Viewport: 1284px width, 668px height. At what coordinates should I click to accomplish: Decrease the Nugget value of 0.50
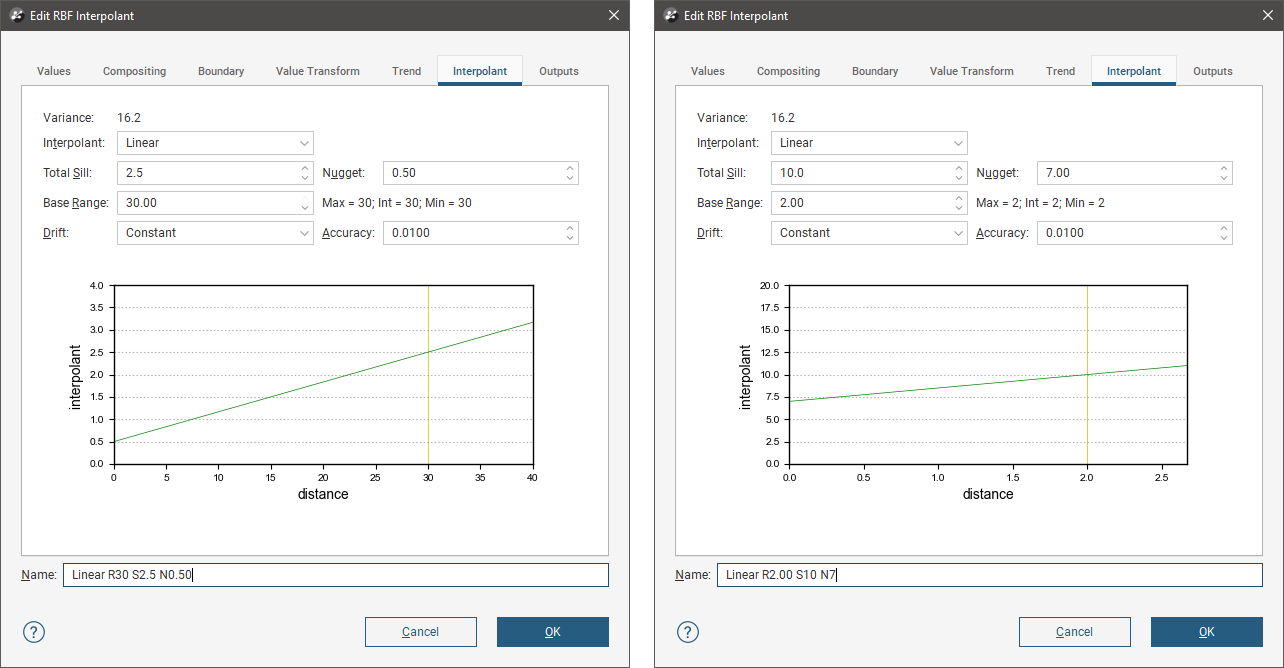click(569, 178)
